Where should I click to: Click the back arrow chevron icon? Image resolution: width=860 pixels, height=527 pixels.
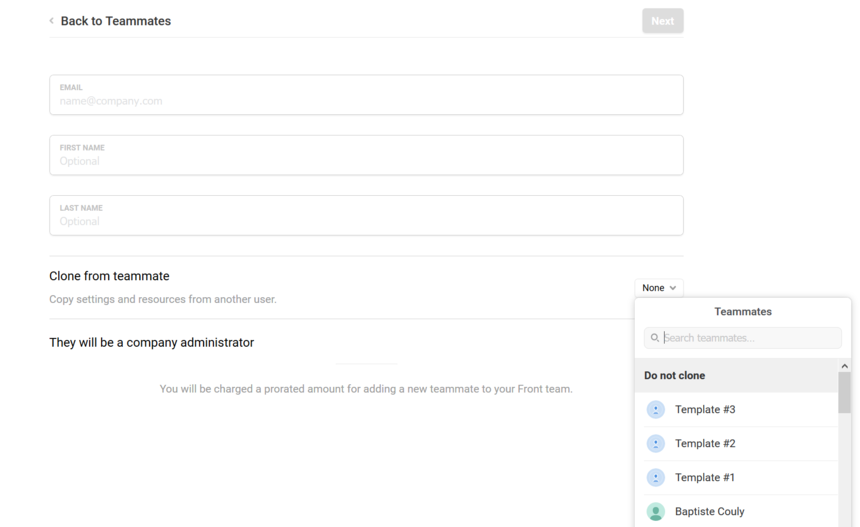click(52, 21)
